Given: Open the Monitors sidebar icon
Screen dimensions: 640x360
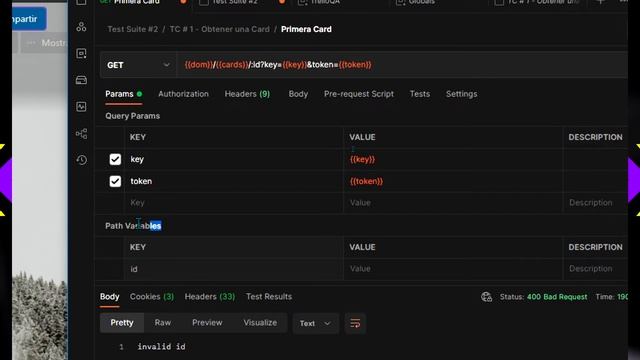Looking at the screenshot, I should click(x=81, y=107).
